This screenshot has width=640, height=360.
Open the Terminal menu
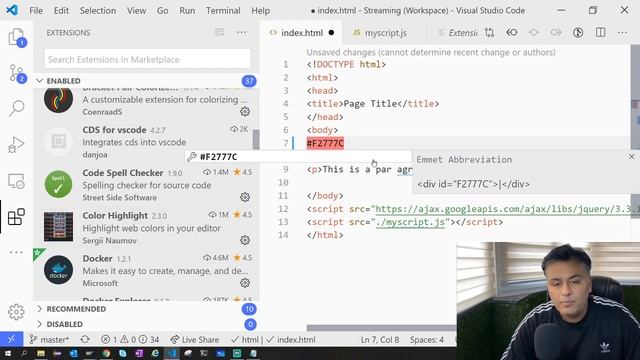click(x=223, y=11)
